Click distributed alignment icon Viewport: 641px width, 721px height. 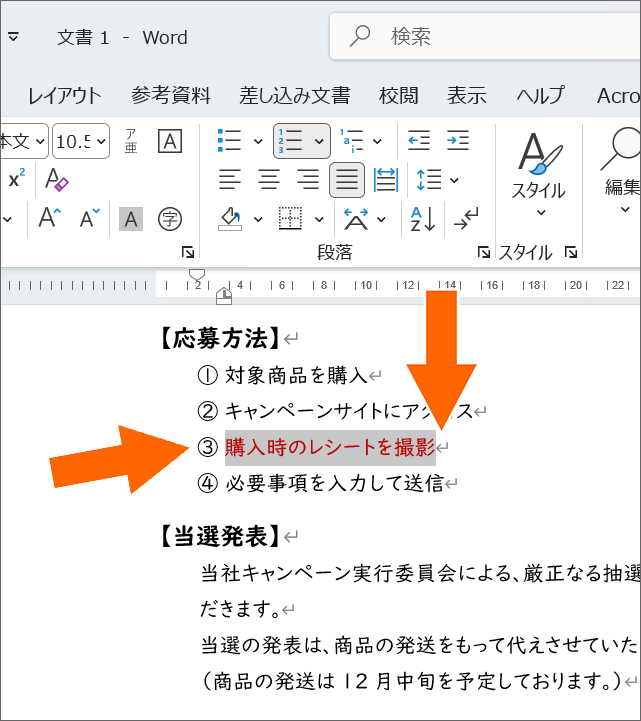tap(386, 180)
